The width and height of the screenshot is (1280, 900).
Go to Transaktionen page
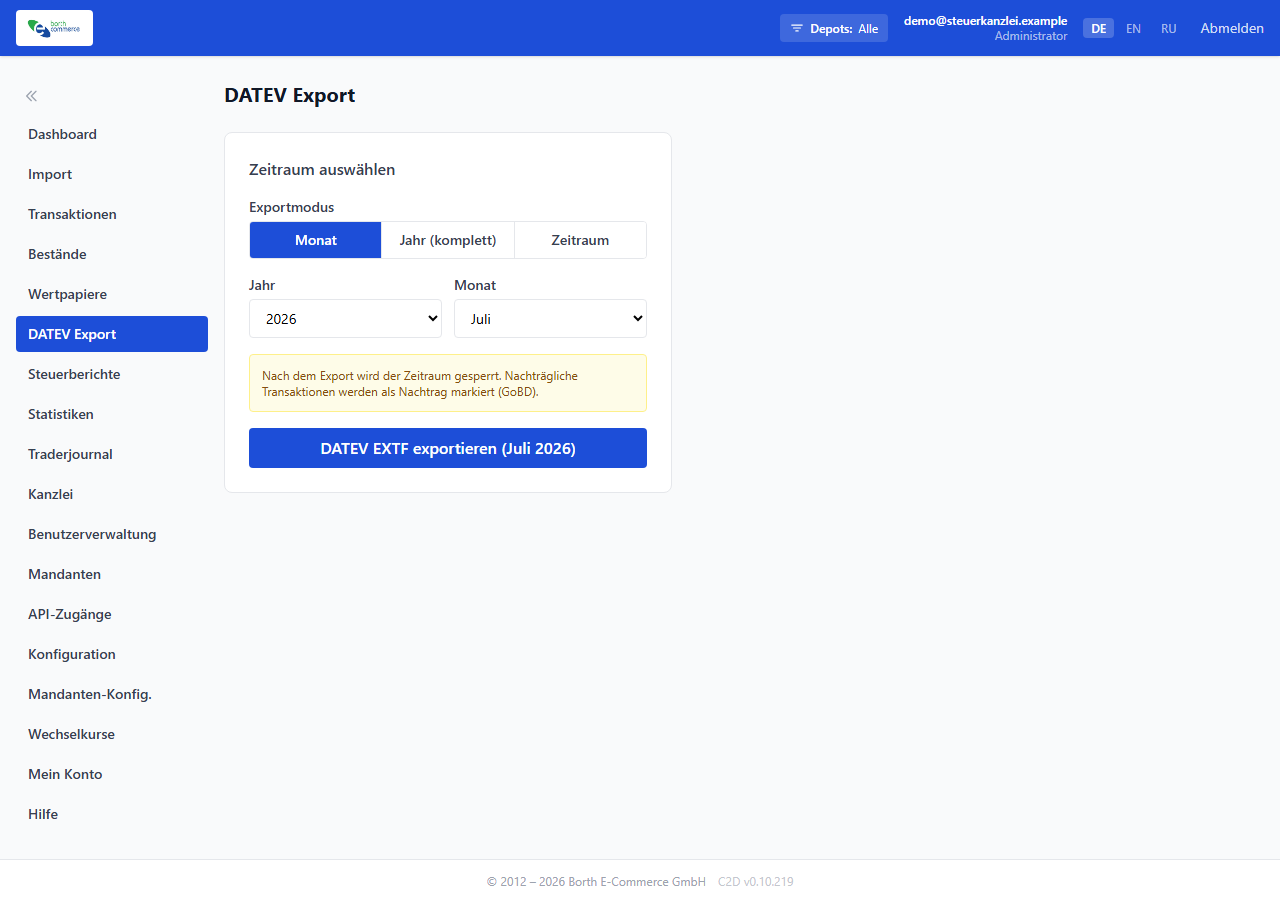pyautogui.click(x=112, y=214)
